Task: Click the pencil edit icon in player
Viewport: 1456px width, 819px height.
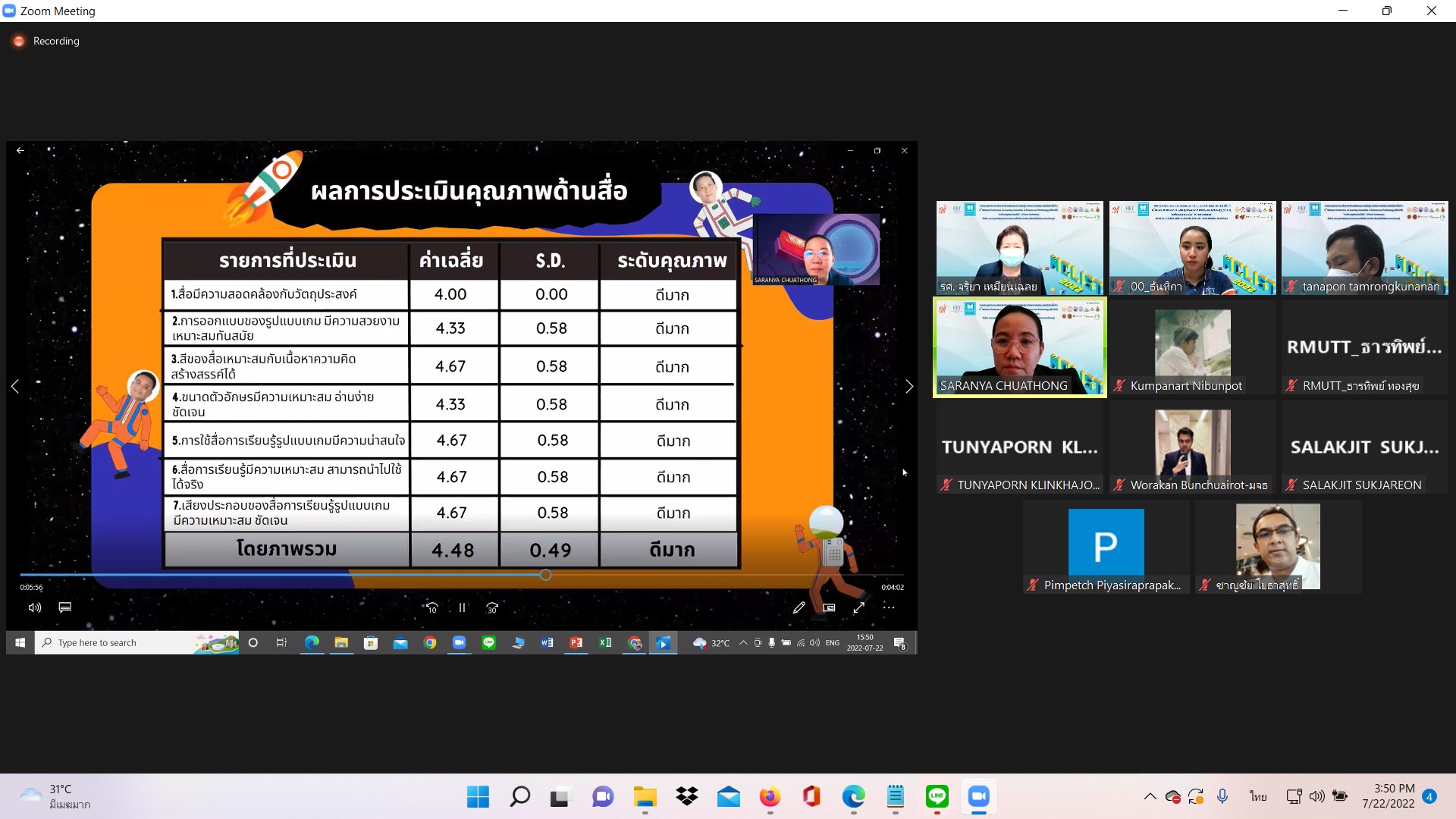Action: [x=799, y=607]
